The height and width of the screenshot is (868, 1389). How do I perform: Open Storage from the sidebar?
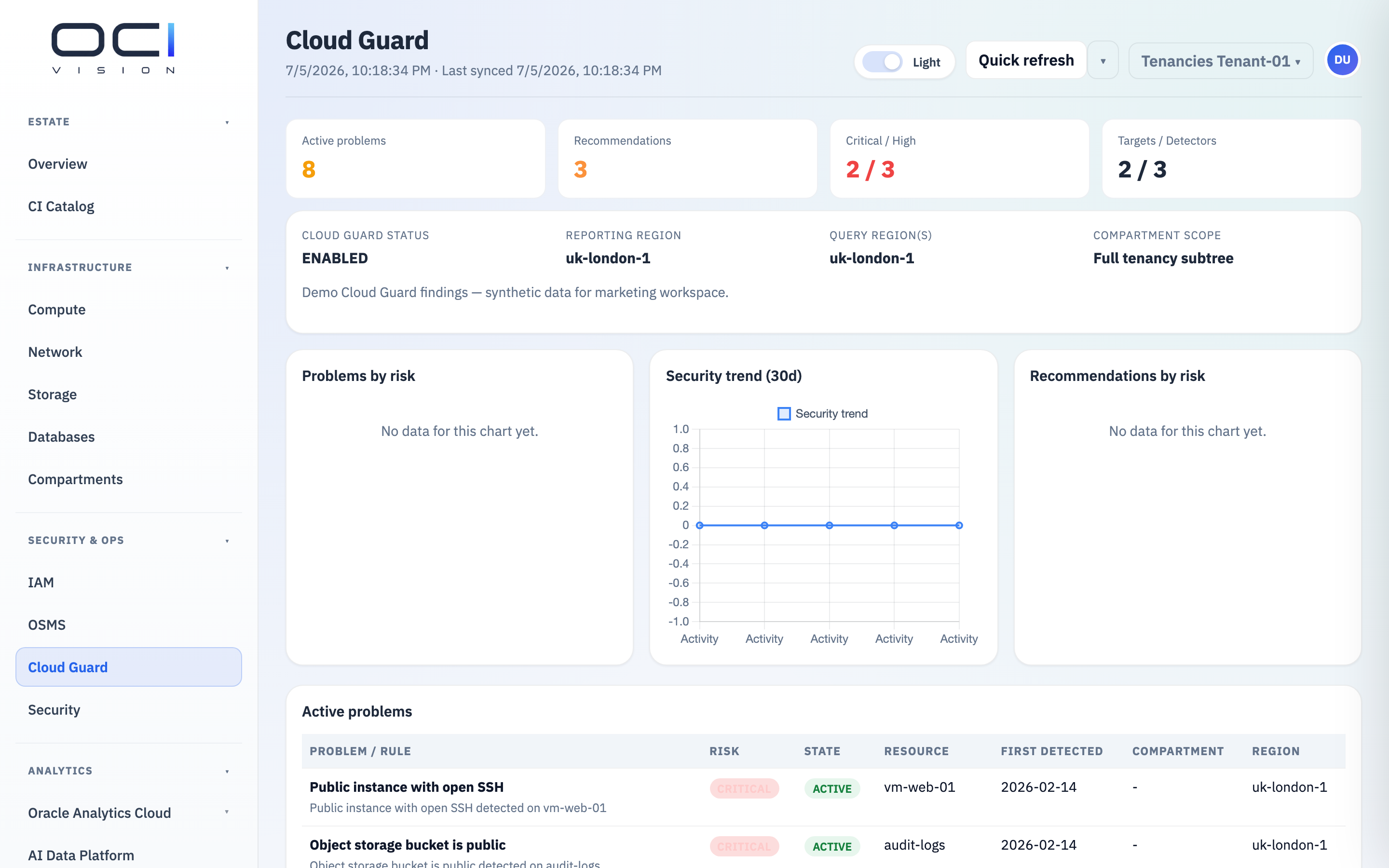[129, 394]
